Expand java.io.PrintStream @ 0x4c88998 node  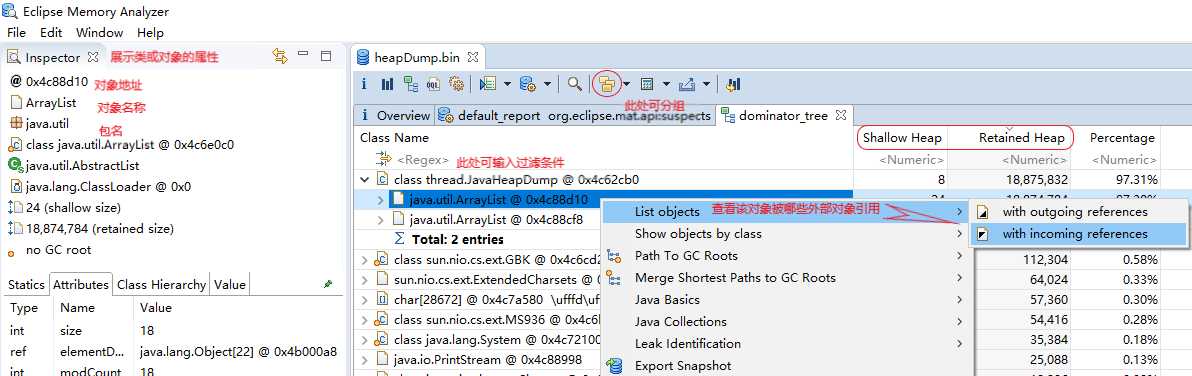coord(365,359)
